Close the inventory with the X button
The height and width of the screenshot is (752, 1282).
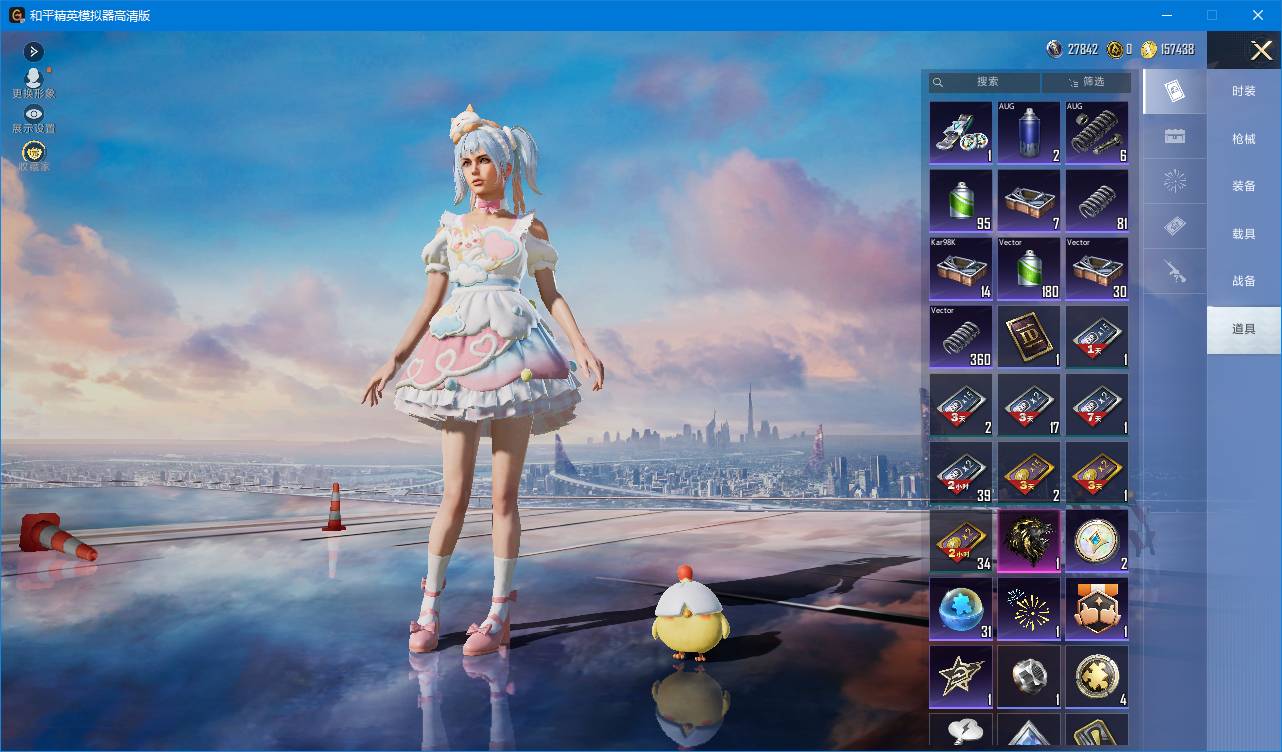pos(1261,50)
